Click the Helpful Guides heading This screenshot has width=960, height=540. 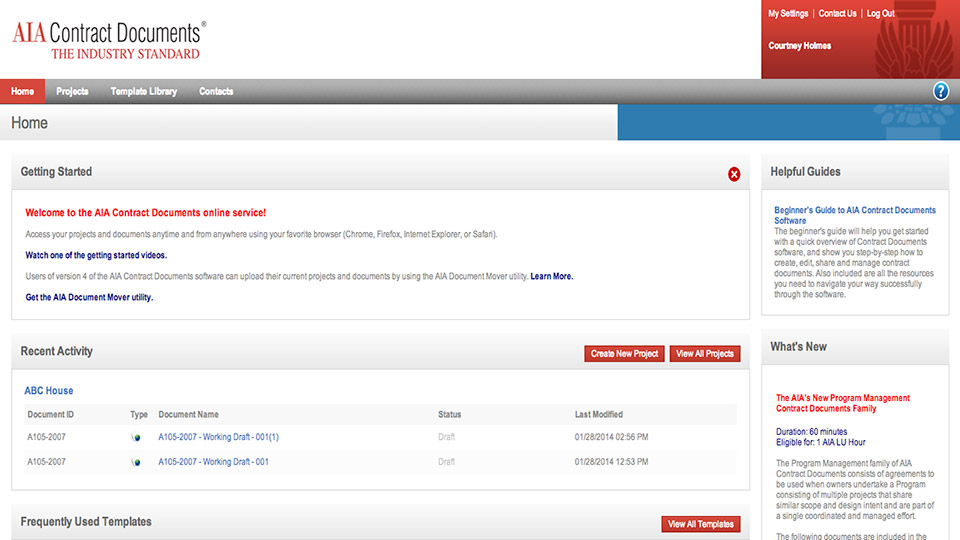[x=805, y=172]
